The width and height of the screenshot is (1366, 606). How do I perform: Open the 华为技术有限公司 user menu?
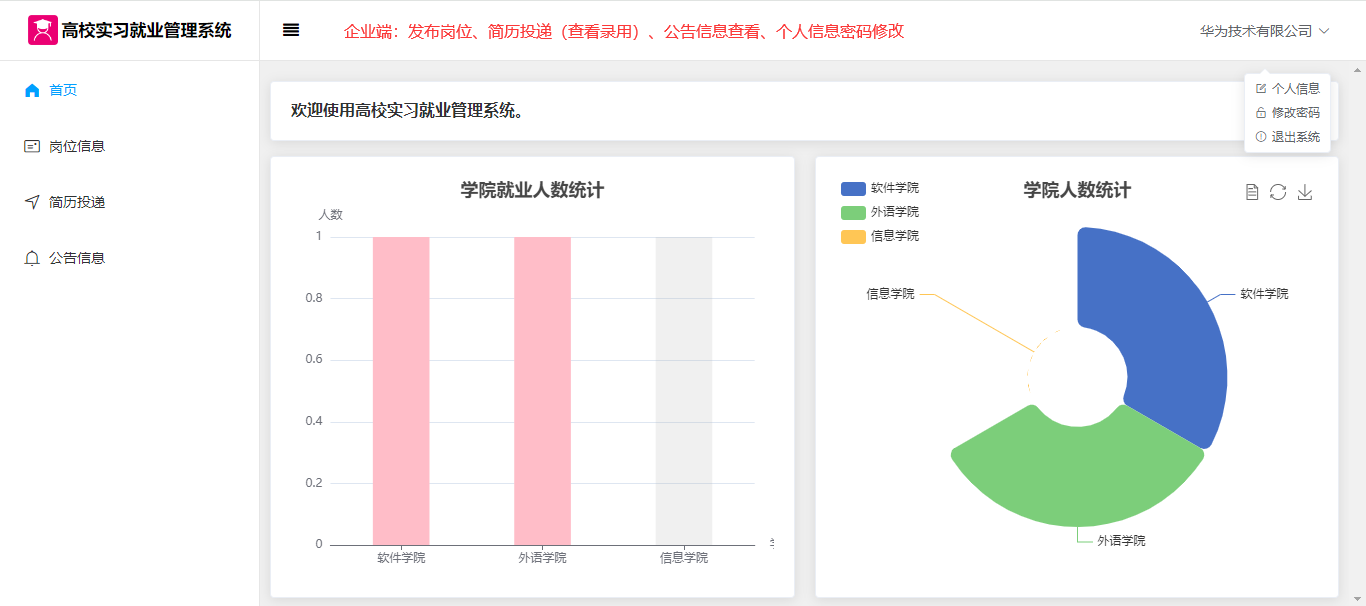click(x=1265, y=31)
